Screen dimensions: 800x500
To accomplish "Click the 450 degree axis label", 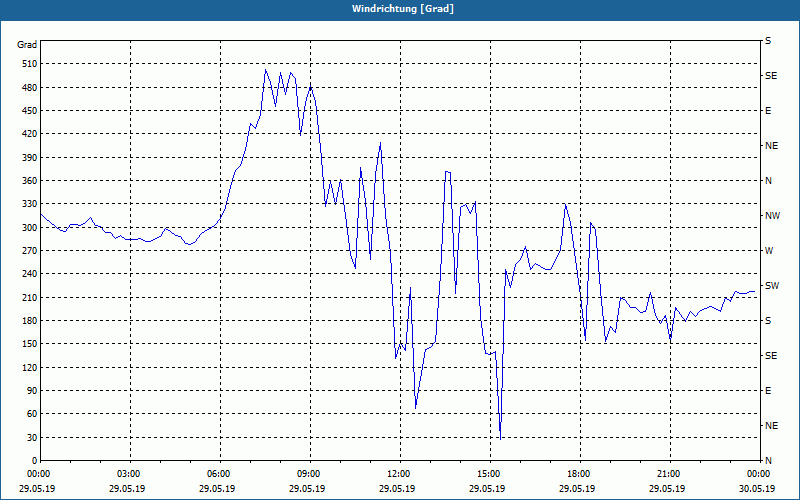I will click(30, 111).
